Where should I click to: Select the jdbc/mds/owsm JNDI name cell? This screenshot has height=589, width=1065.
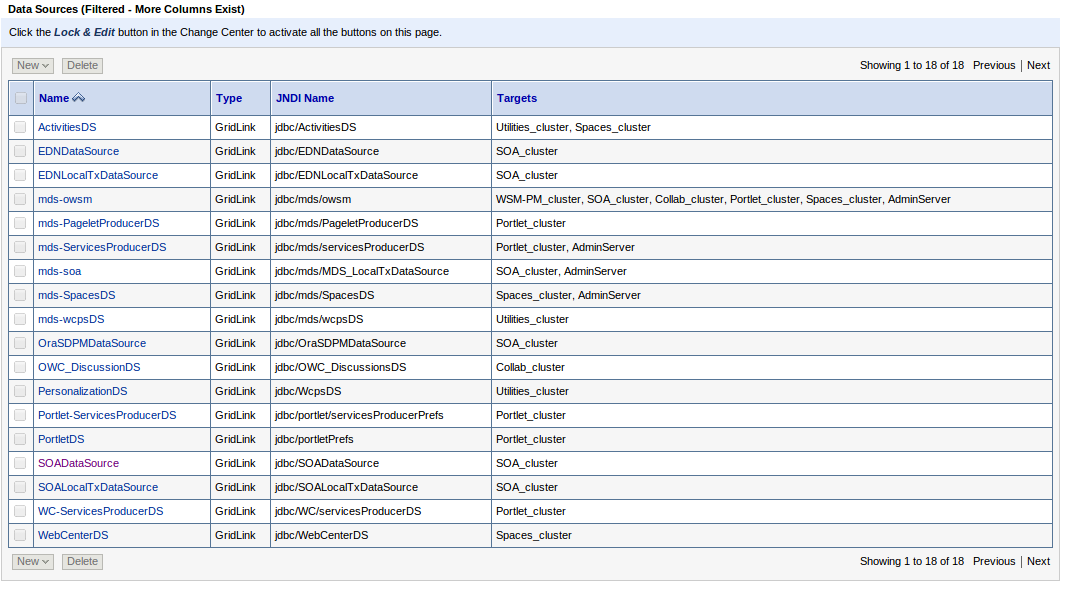click(x=381, y=199)
